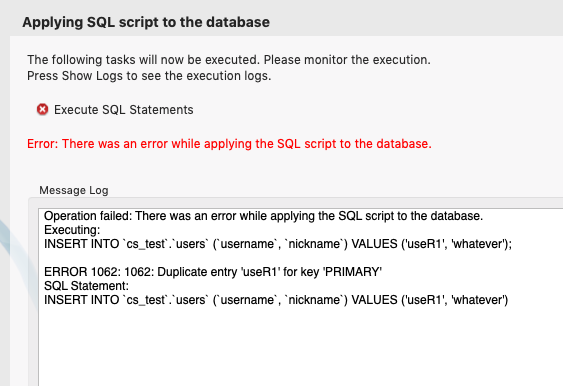Select the 'Execute SQL Statements' task label

pos(124,110)
